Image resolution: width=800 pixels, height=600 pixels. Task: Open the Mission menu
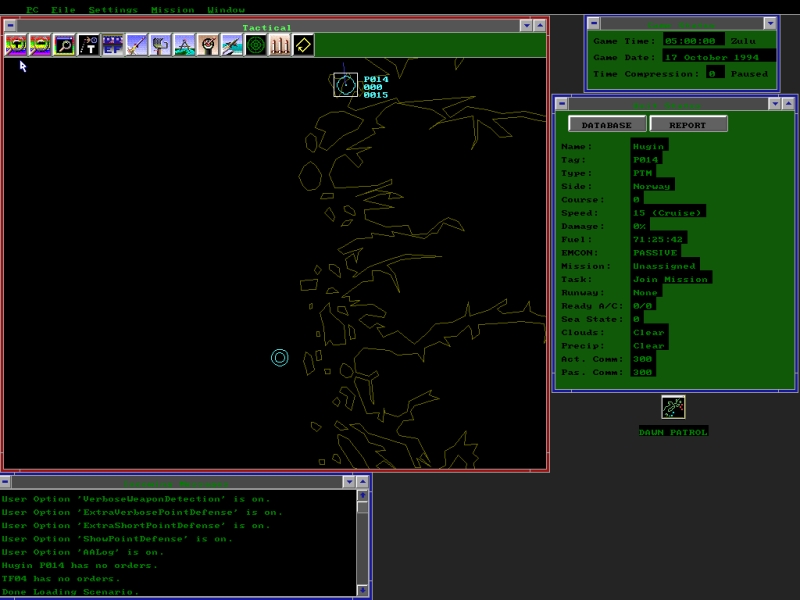[x=172, y=9]
